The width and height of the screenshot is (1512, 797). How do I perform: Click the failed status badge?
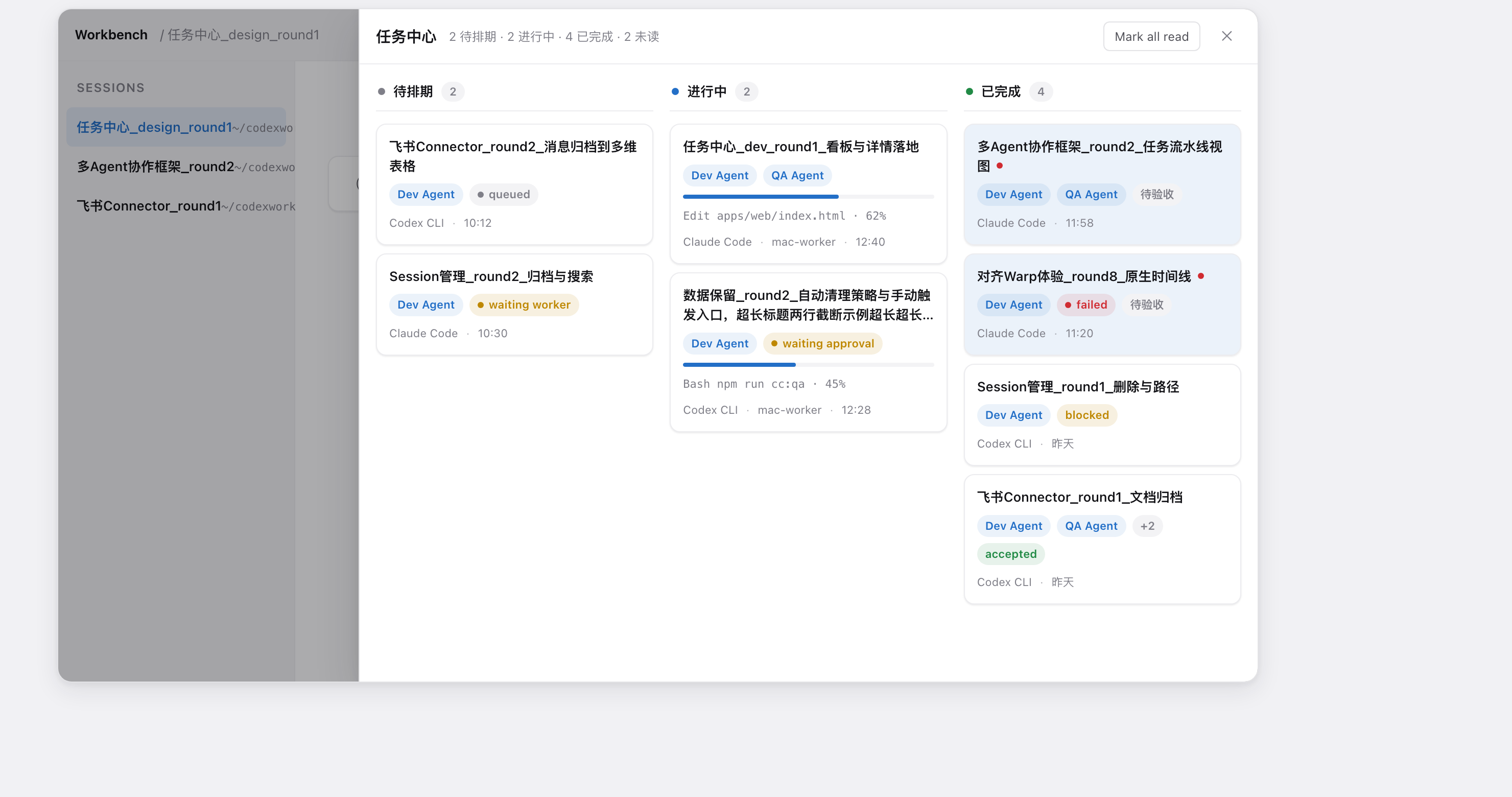point(1085,304)
